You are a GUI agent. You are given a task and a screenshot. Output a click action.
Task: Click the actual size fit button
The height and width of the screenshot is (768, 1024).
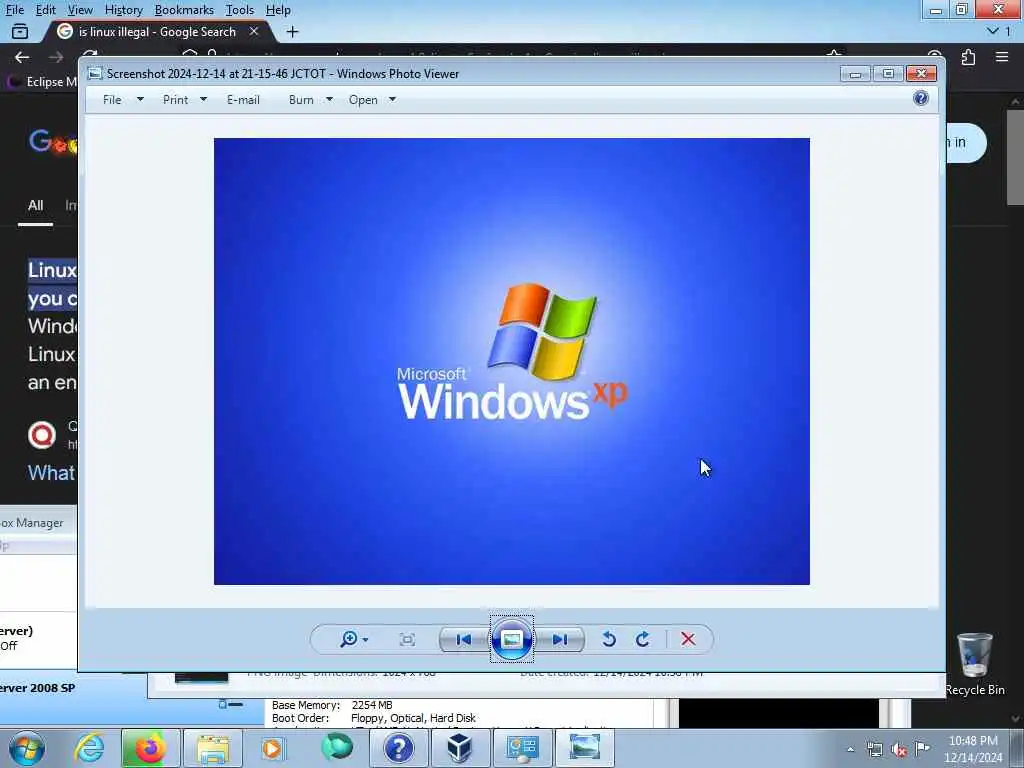click(x=407, y=639)
